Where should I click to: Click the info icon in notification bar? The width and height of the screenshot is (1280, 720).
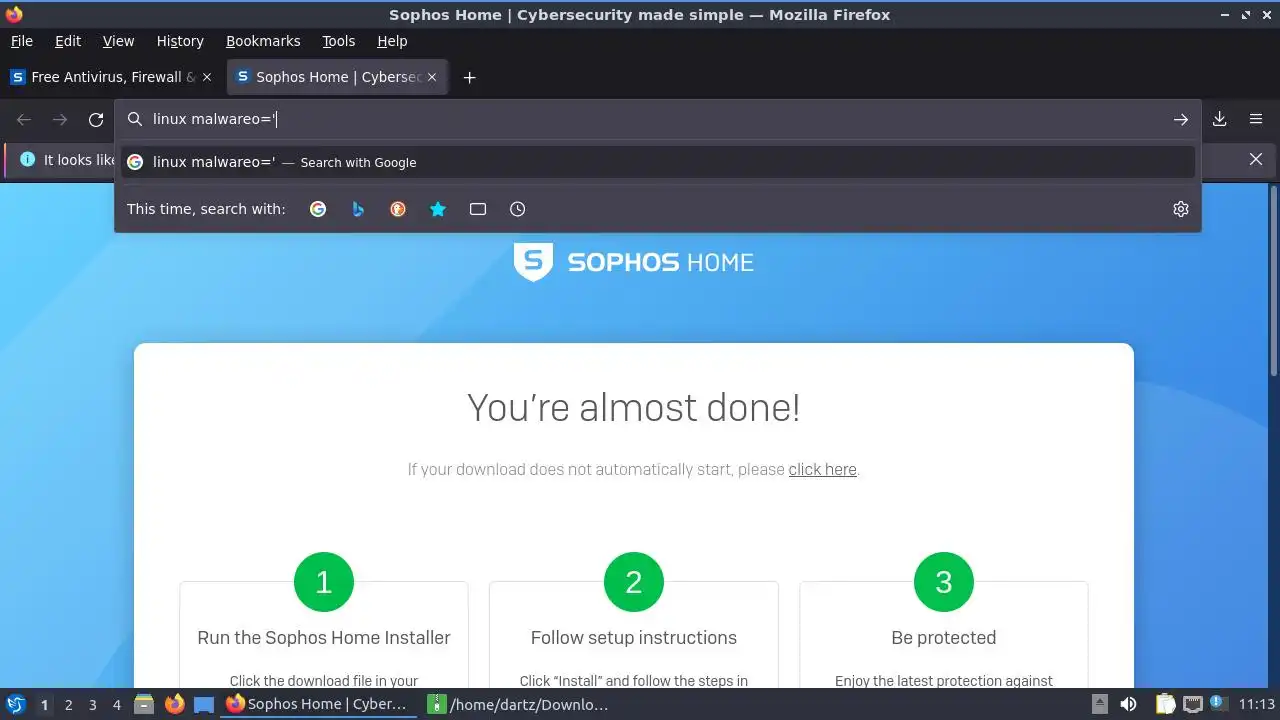27,159
